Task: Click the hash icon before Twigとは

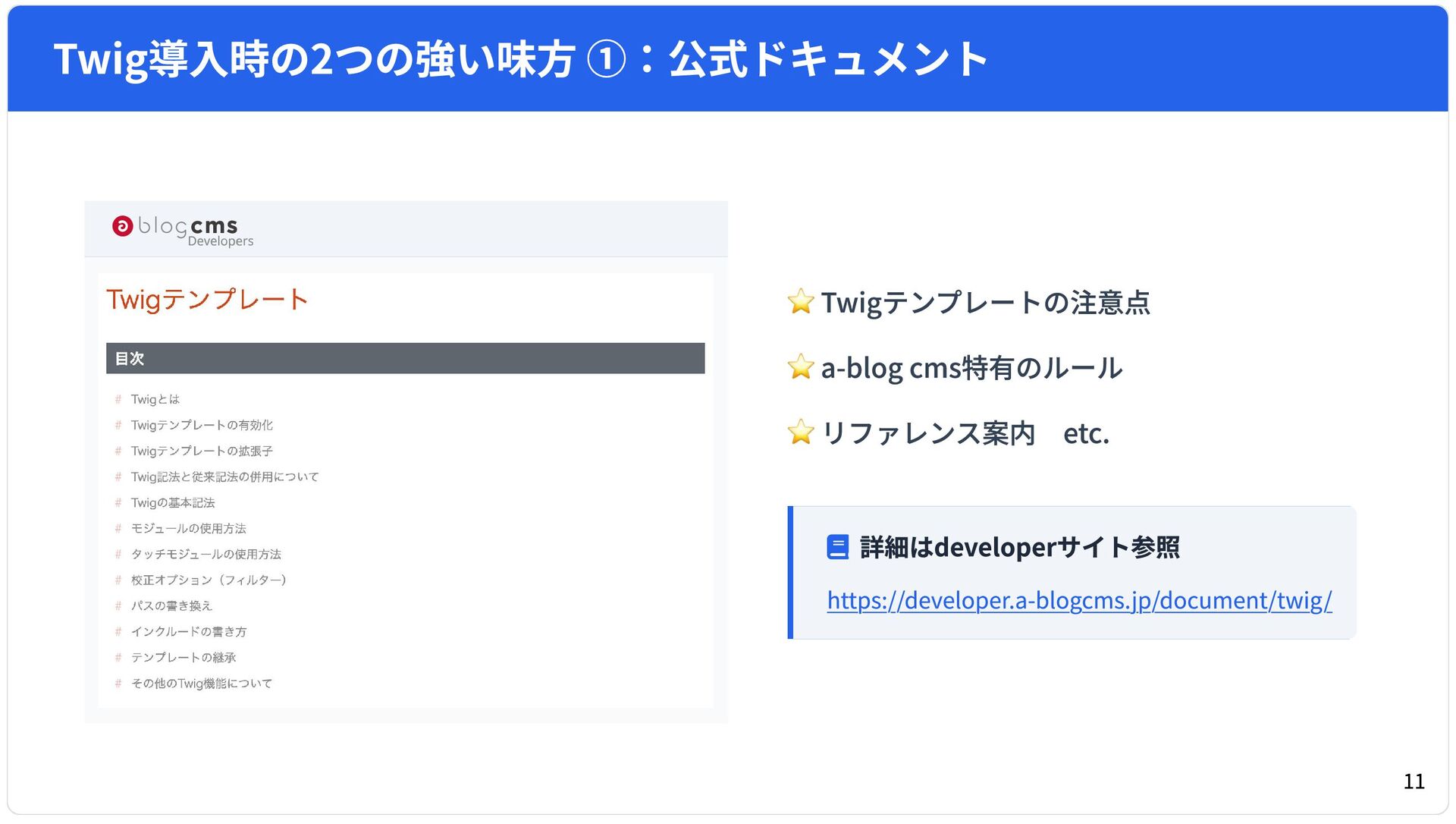Action: [x=118, y=399]
